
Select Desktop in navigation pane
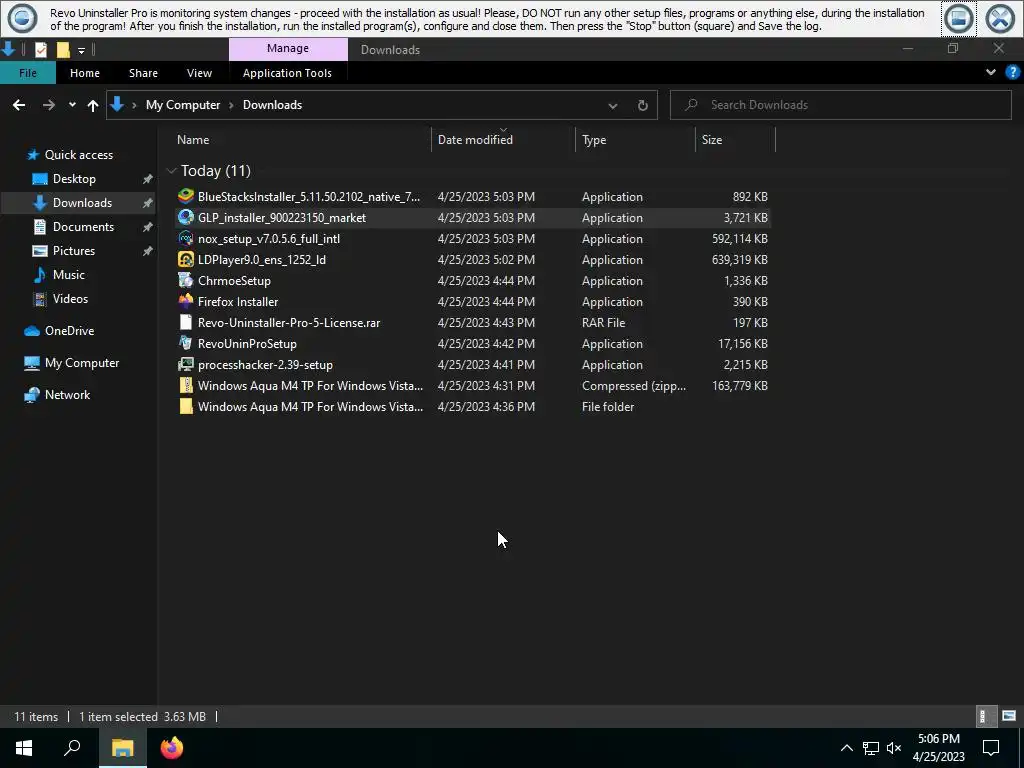click(x=74, y=179)
